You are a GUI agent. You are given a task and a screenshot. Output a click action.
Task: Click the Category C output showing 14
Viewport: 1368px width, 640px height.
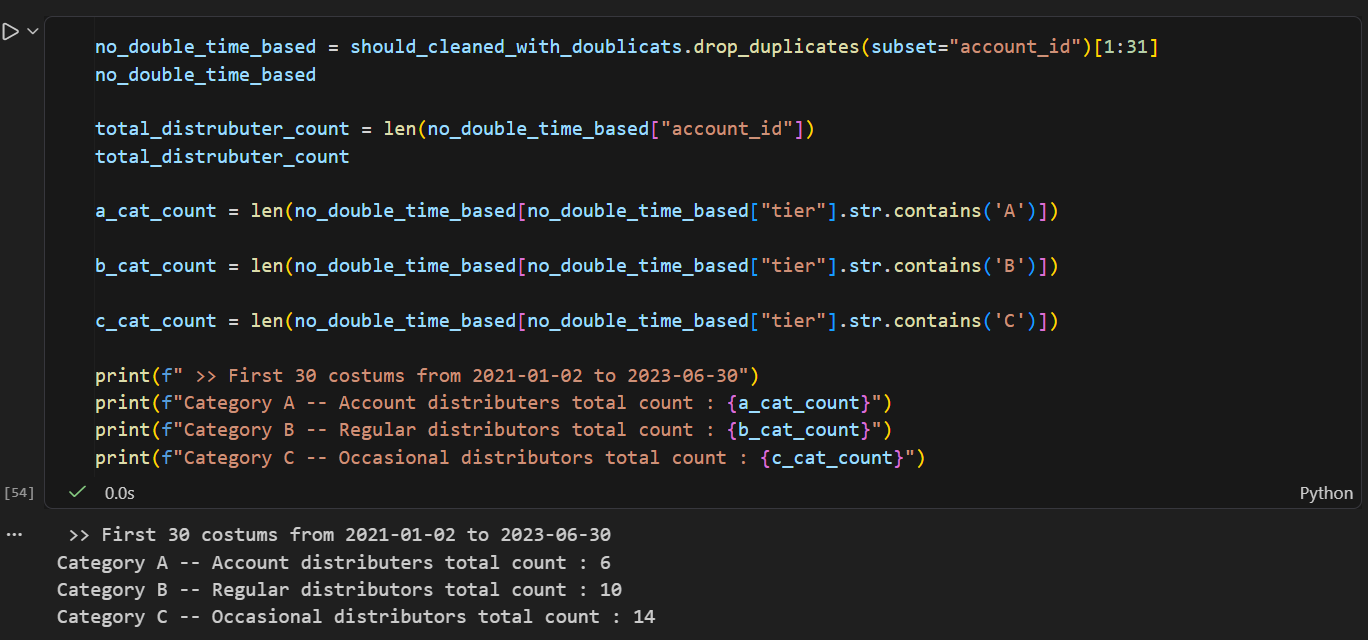356,617
